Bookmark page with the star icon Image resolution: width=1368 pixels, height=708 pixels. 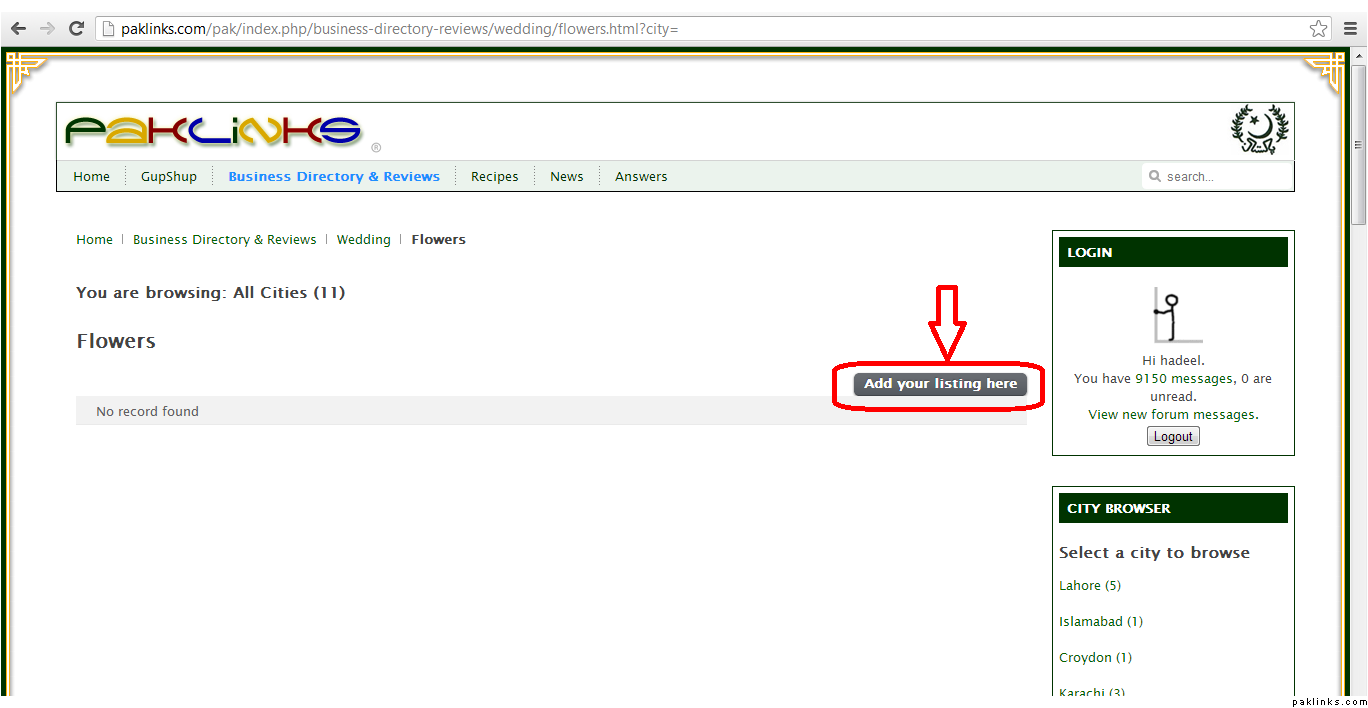pyautogui.click(x=1318, y=29)
